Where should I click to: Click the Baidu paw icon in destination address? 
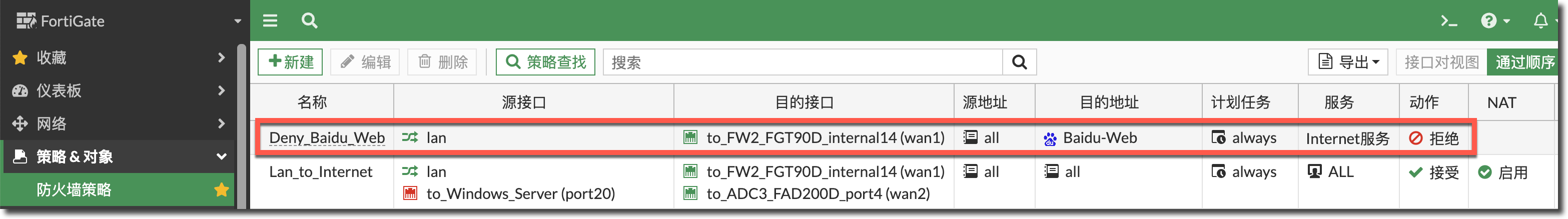(x=1050, y=138)
